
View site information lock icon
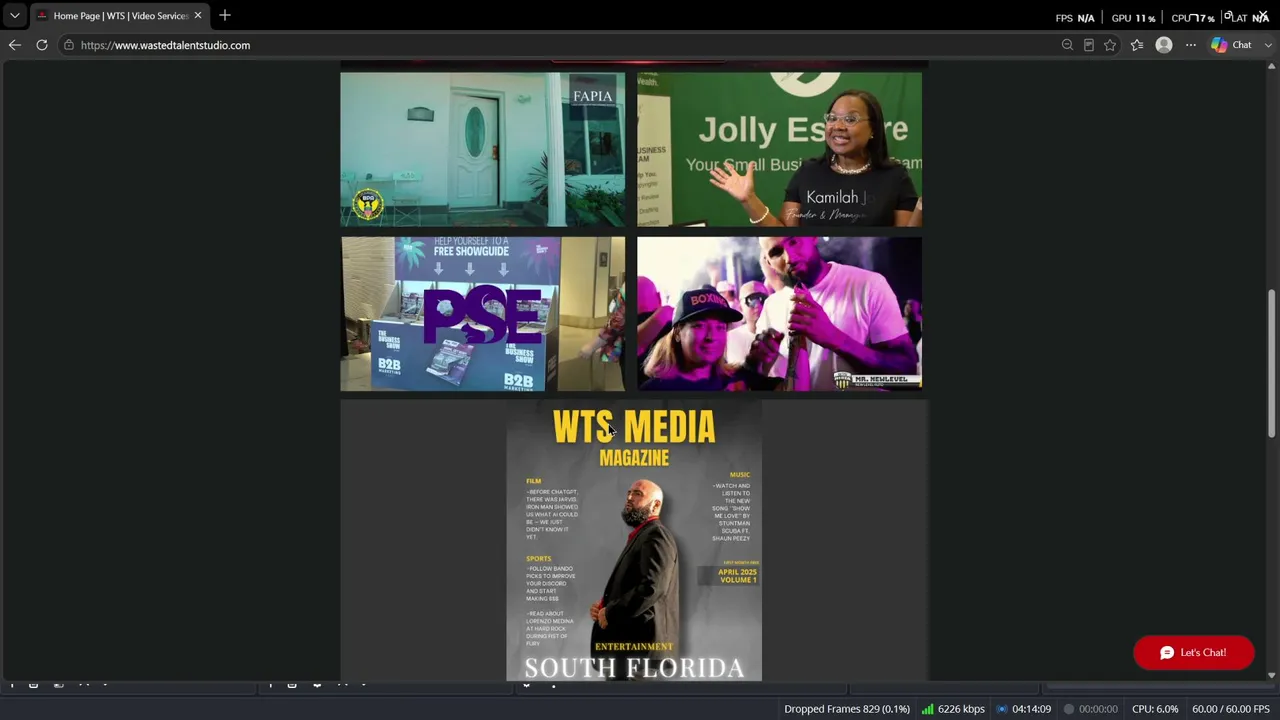coord(68,45)
